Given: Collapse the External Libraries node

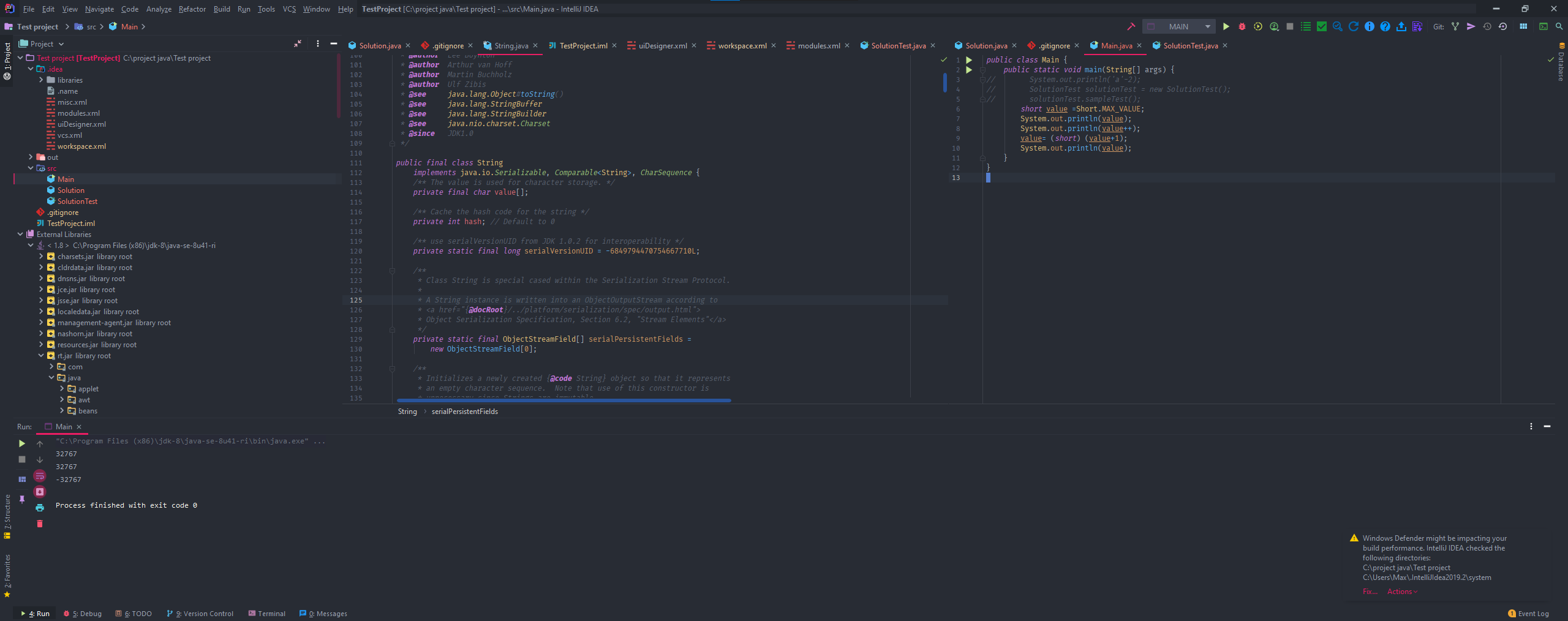Looking at the screenshot, I should coord(20,234).
